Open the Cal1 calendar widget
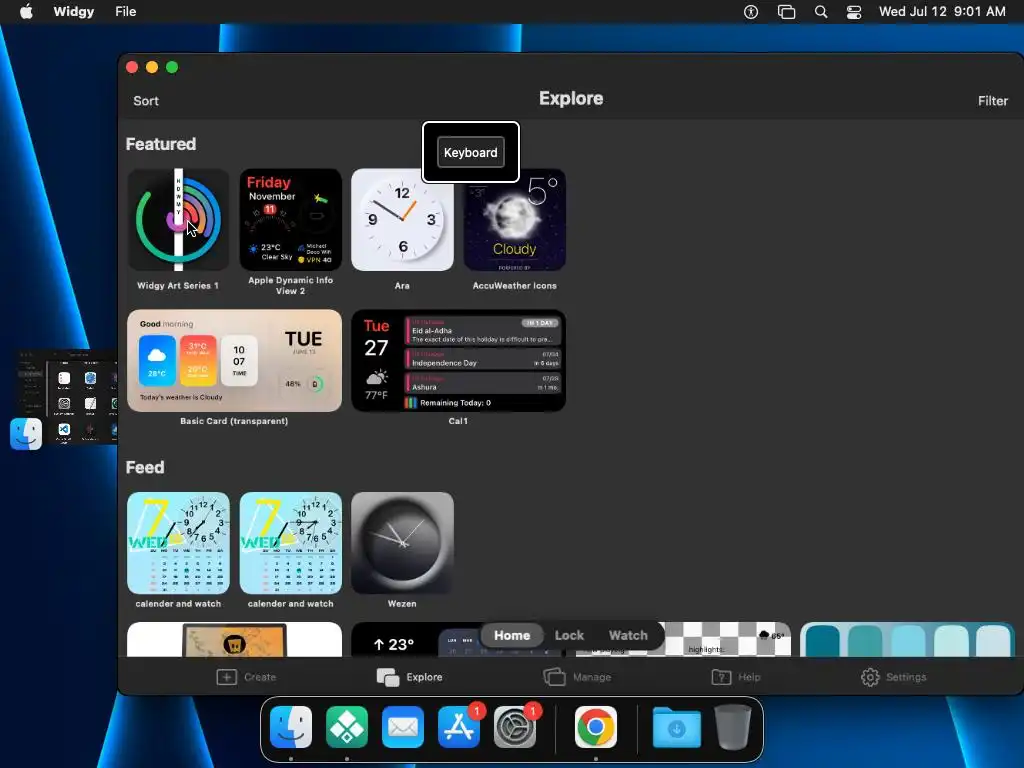 tap(458, 360)
